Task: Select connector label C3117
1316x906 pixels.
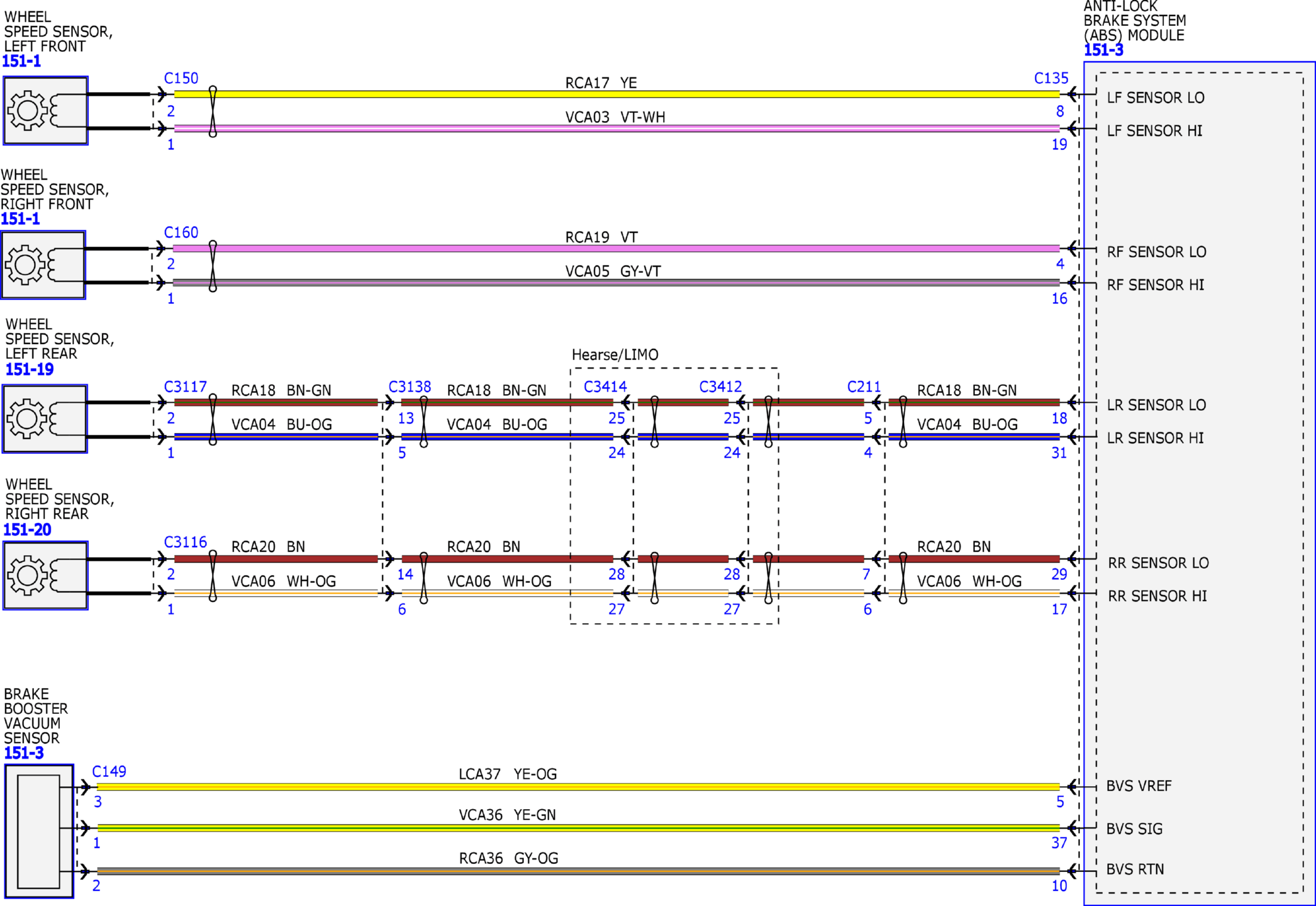Action: (x=185, y=387)
